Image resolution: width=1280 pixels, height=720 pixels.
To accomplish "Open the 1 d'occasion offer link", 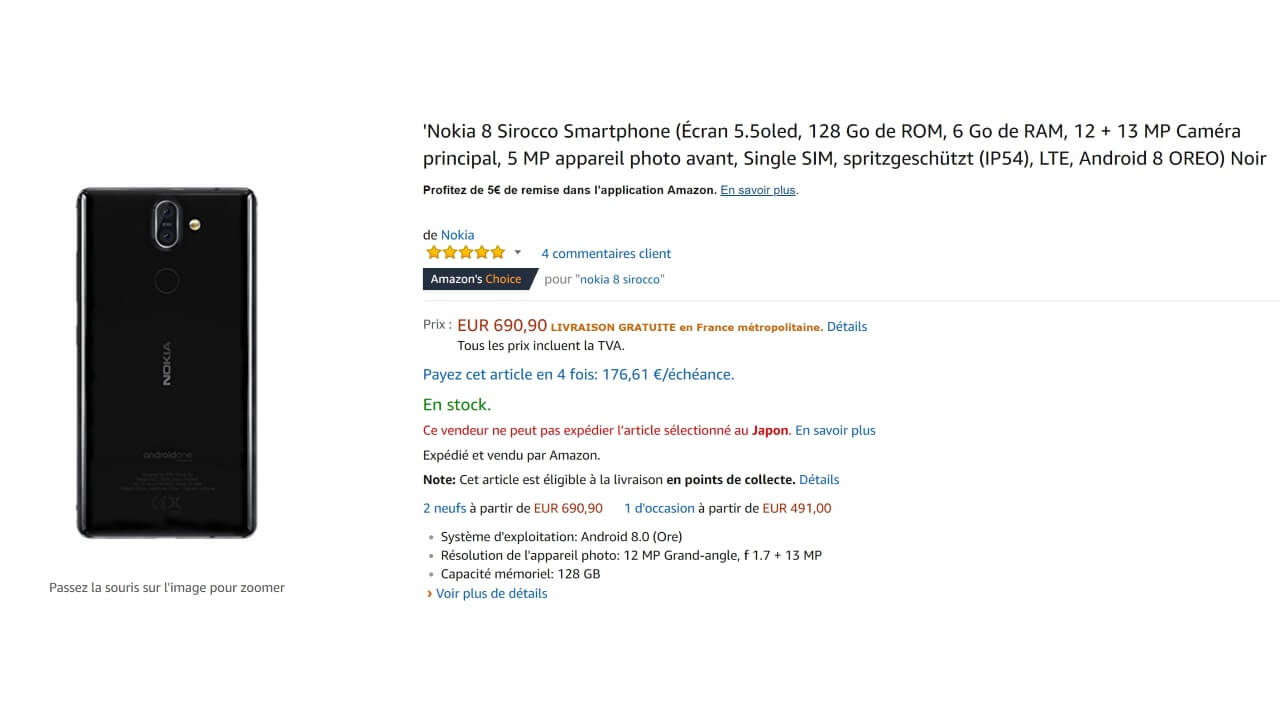I will 659,508.
